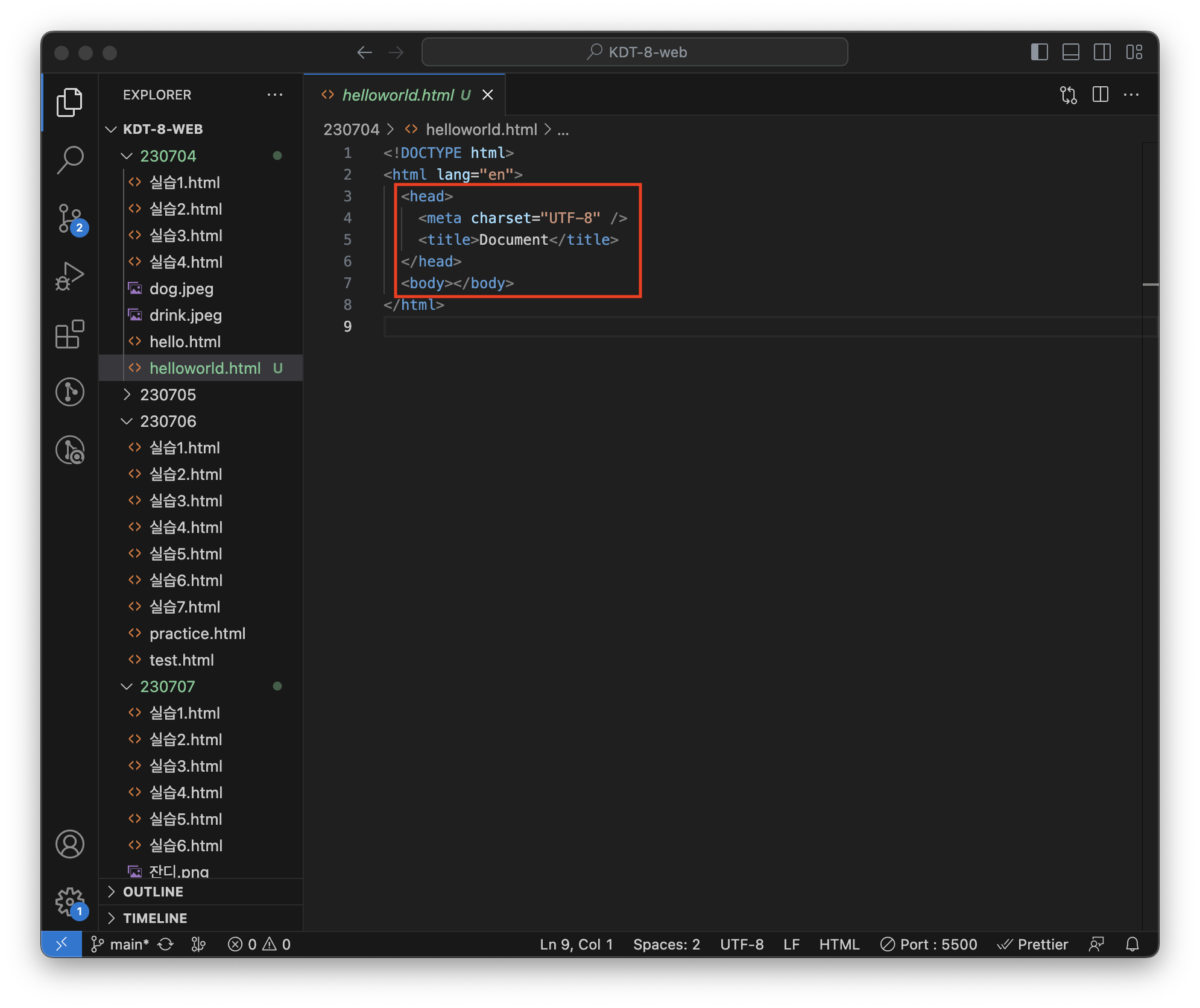Open the Accounts icon in activity bar

pyautogui.click(x=70, y=844)
